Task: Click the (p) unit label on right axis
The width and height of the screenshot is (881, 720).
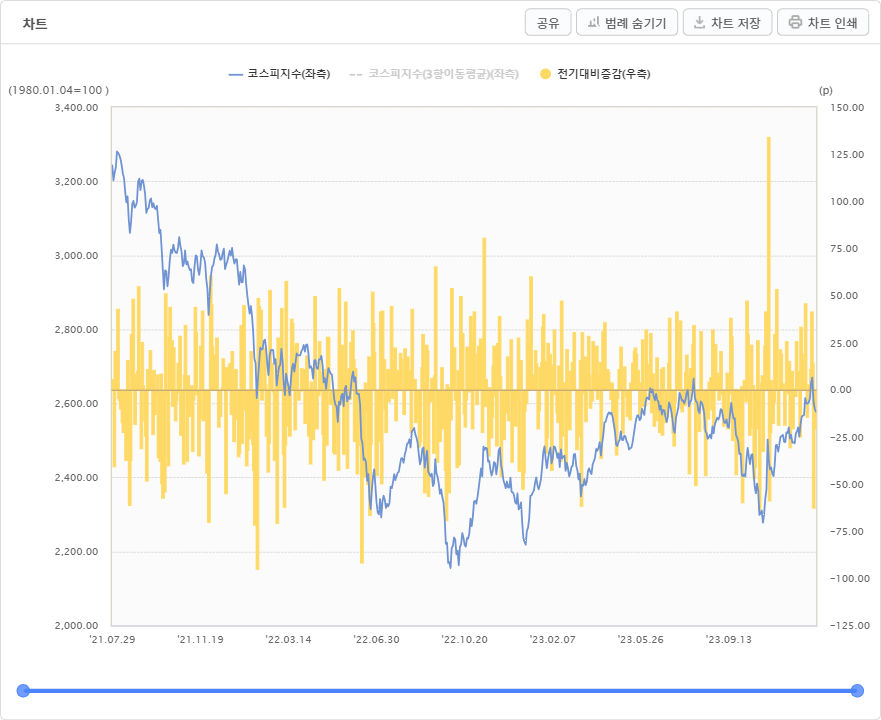Action: point(825,90)
